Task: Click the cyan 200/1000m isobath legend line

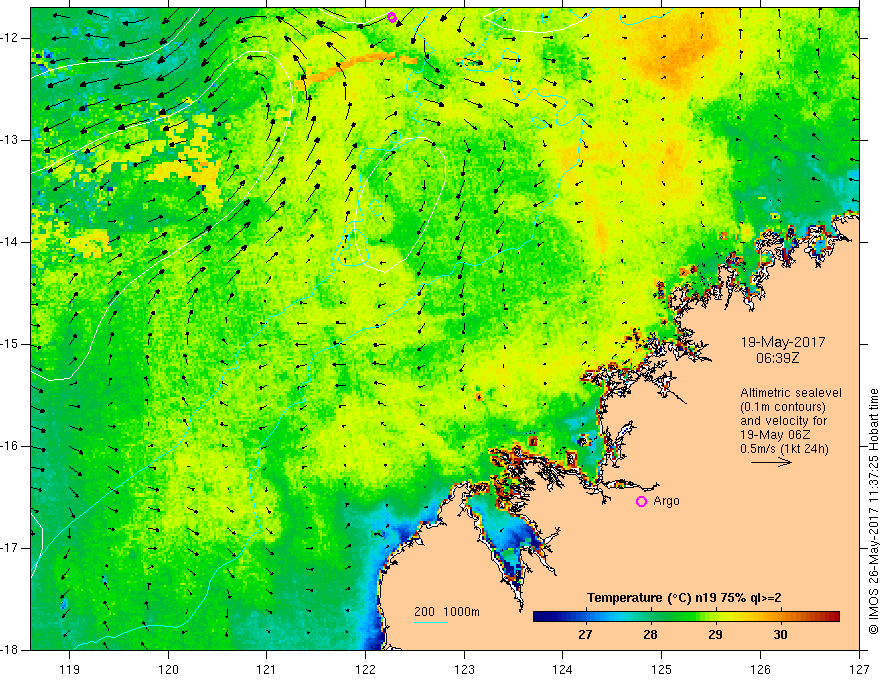Action: pyautogui.click(x=430, y=622)
